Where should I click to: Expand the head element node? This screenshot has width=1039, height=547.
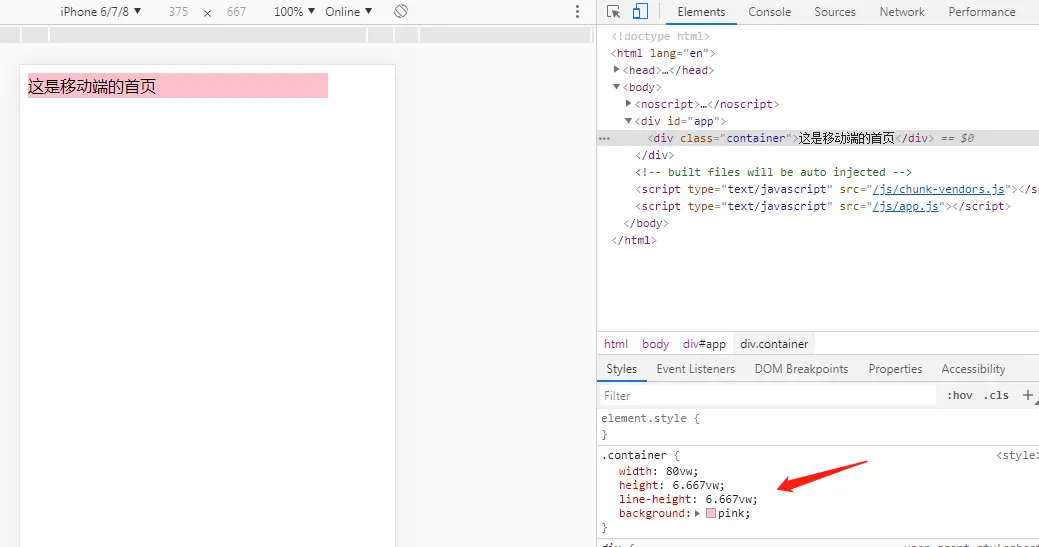click(x=616, y=70)
